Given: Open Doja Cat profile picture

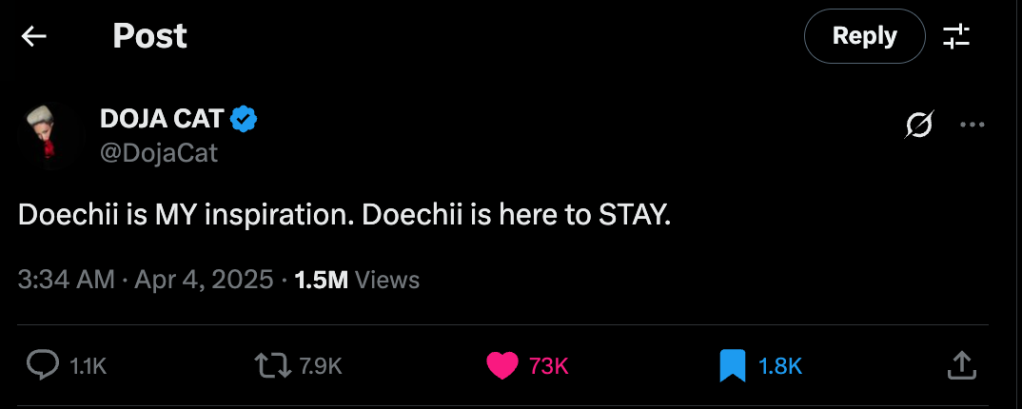Looking at the screenshot, I should pyautogui.click(x=47, y=134).
